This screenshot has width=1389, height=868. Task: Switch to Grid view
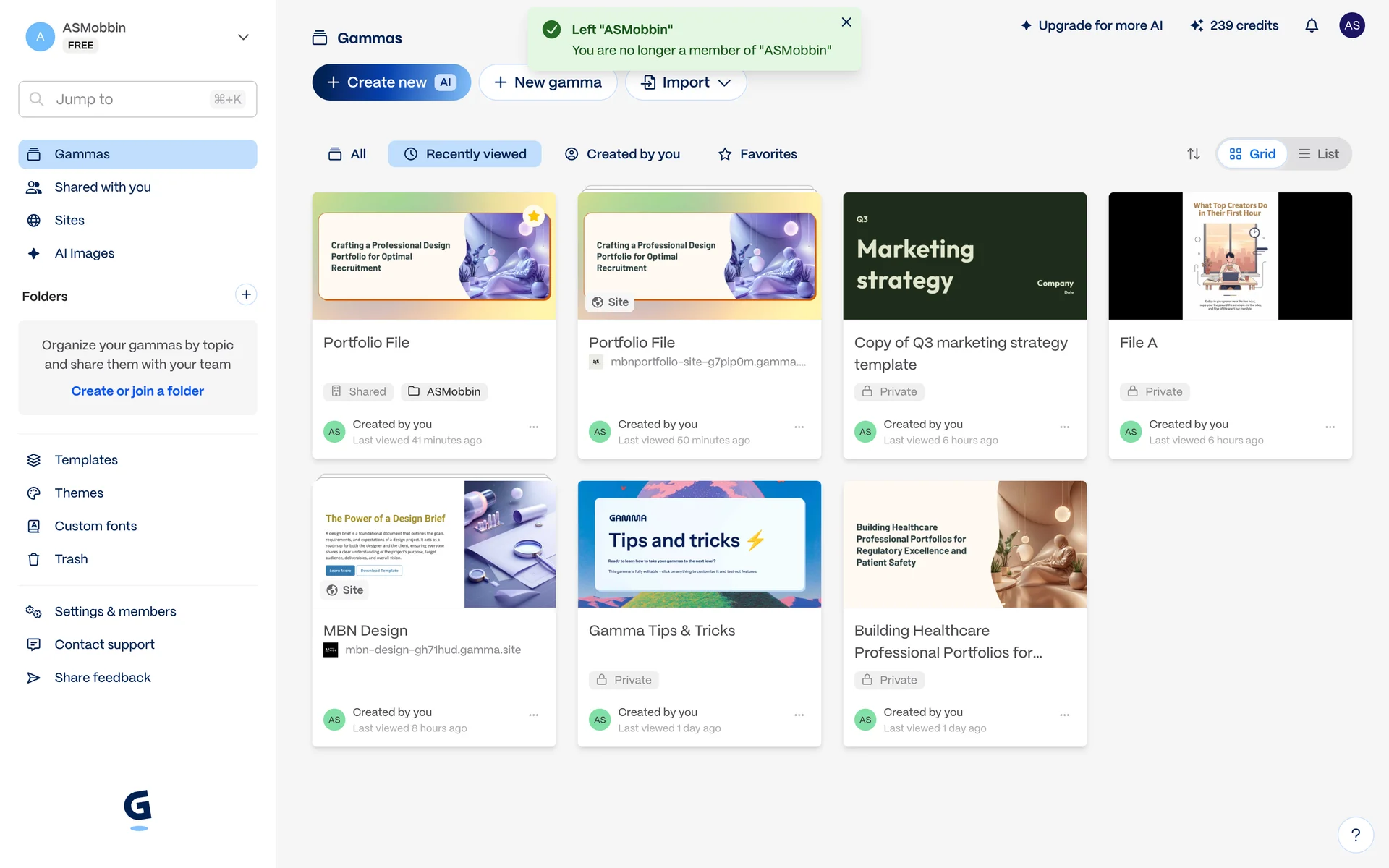click(1252, 154)
